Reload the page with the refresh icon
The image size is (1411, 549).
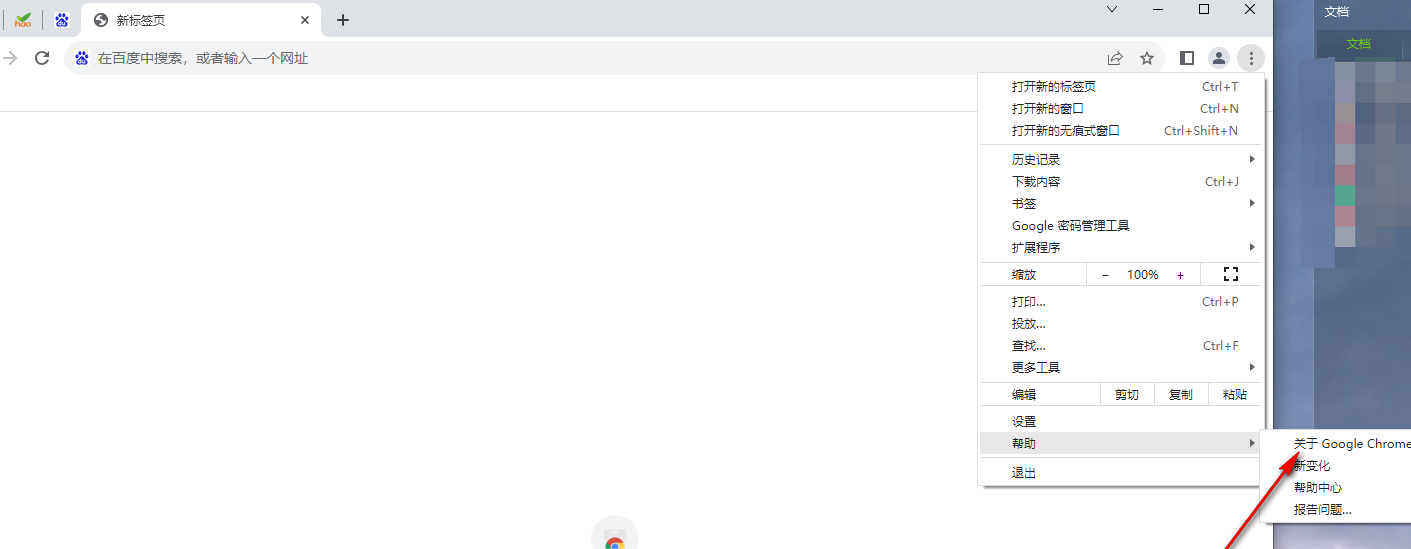click(x=42, y=58)
